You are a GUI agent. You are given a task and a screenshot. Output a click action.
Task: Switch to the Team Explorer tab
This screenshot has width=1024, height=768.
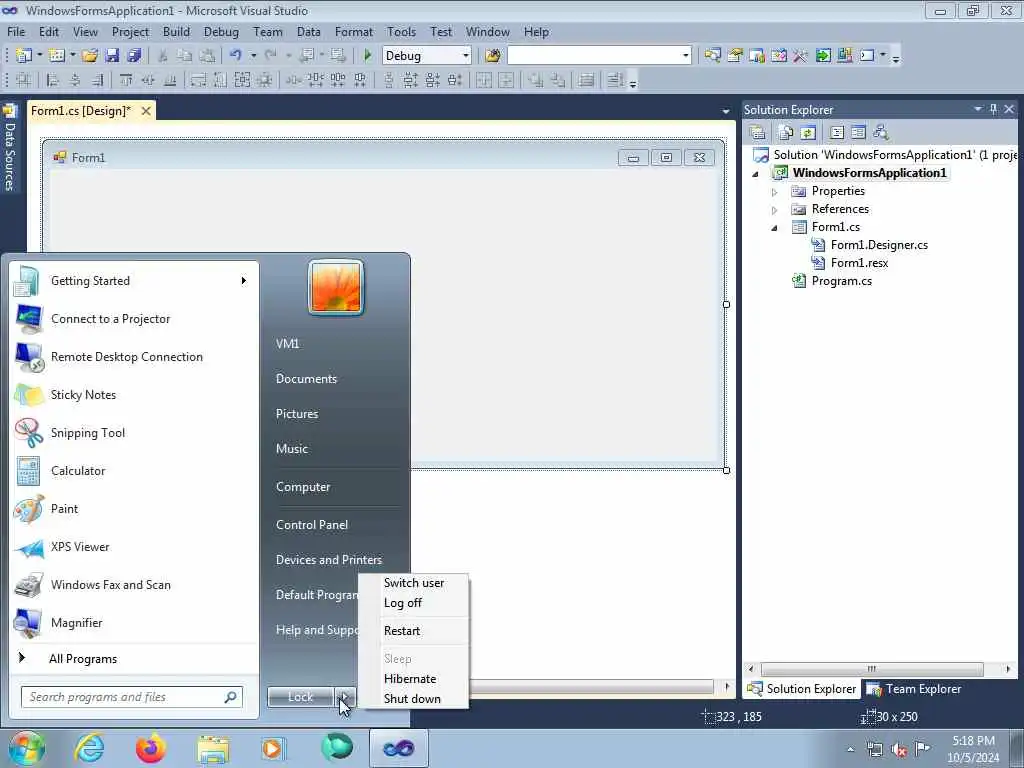(914, 689)
